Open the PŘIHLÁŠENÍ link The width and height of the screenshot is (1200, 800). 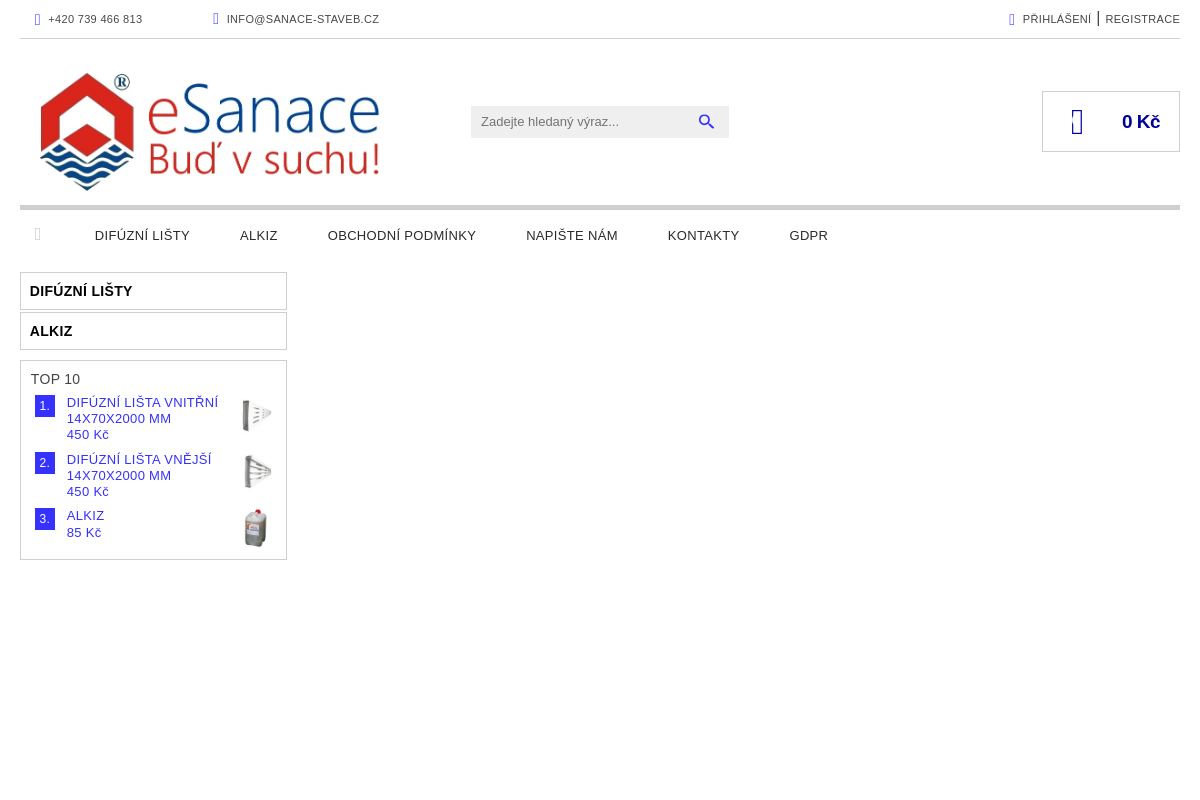(x=1056, y=18)
